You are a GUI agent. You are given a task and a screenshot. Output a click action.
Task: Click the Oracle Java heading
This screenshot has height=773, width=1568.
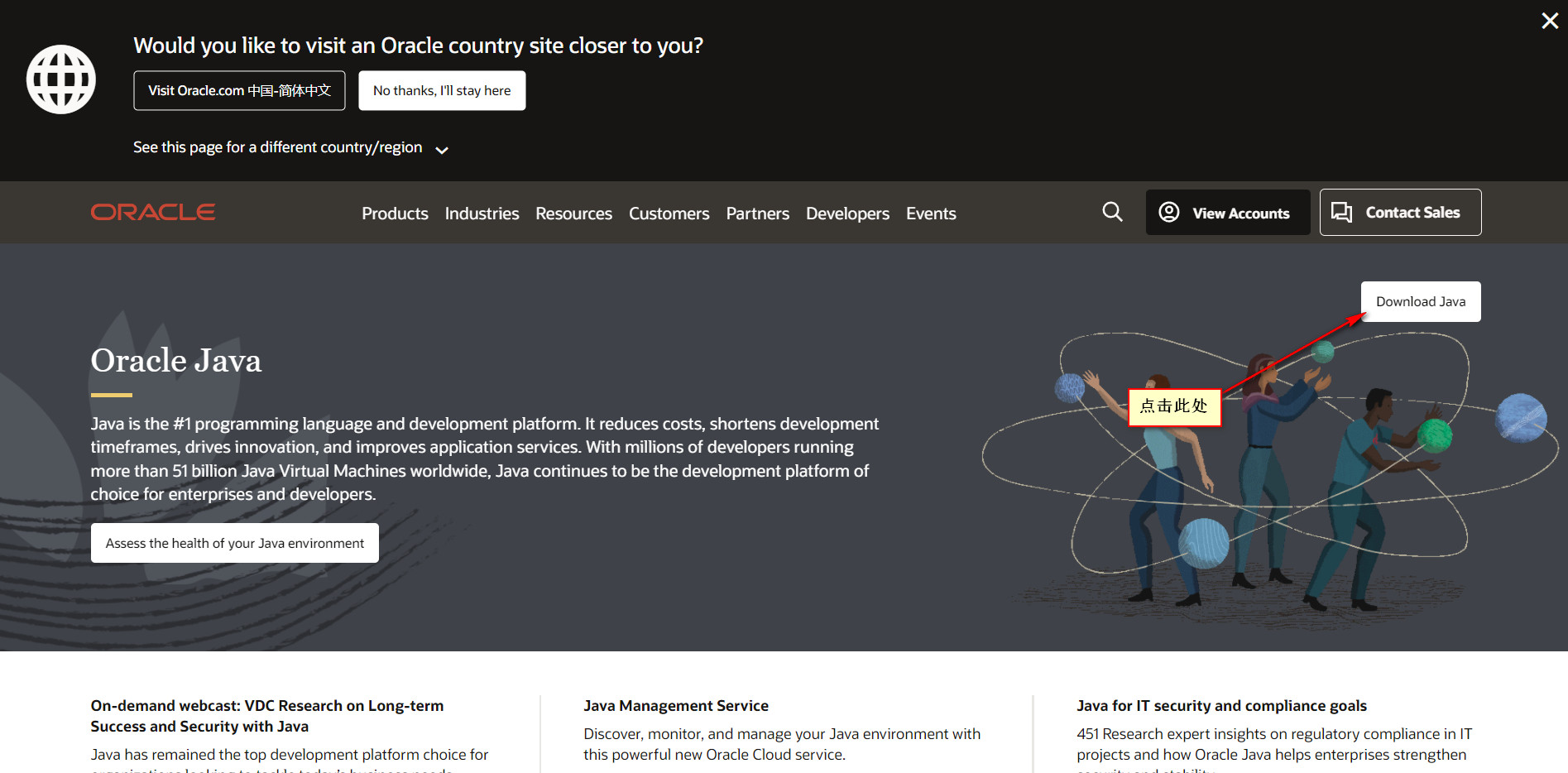(x=176, y=361)
